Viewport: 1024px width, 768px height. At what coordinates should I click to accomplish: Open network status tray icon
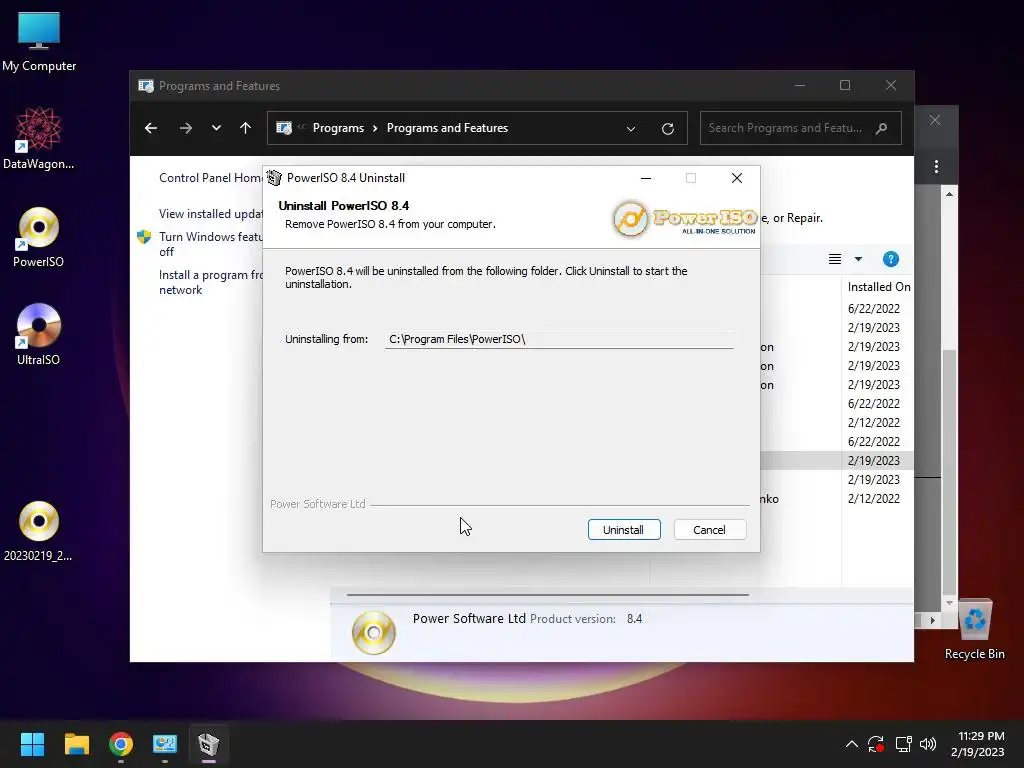pos(903,744)
